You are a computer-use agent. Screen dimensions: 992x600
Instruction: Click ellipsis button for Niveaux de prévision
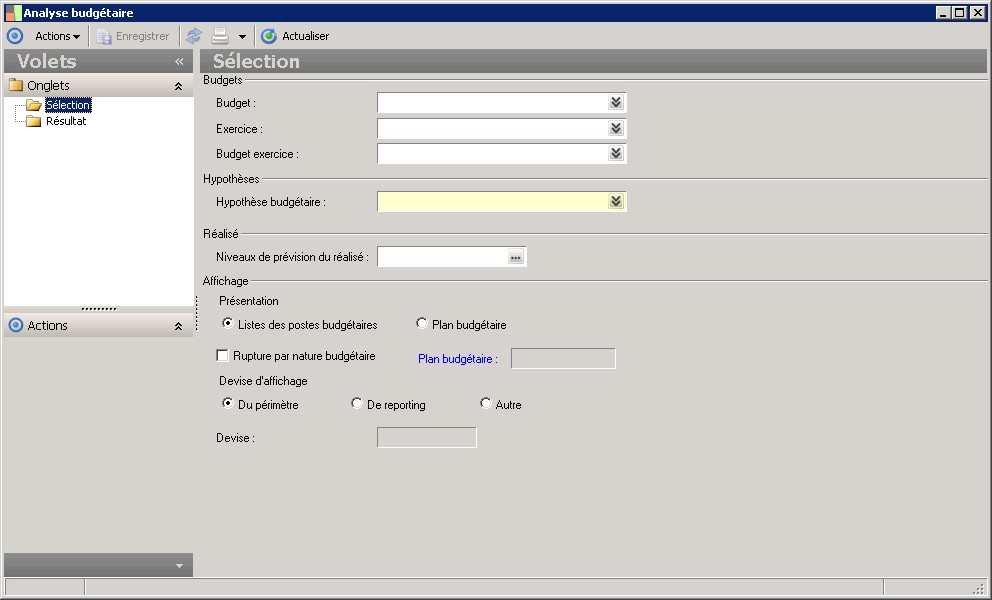pos(516,257)
